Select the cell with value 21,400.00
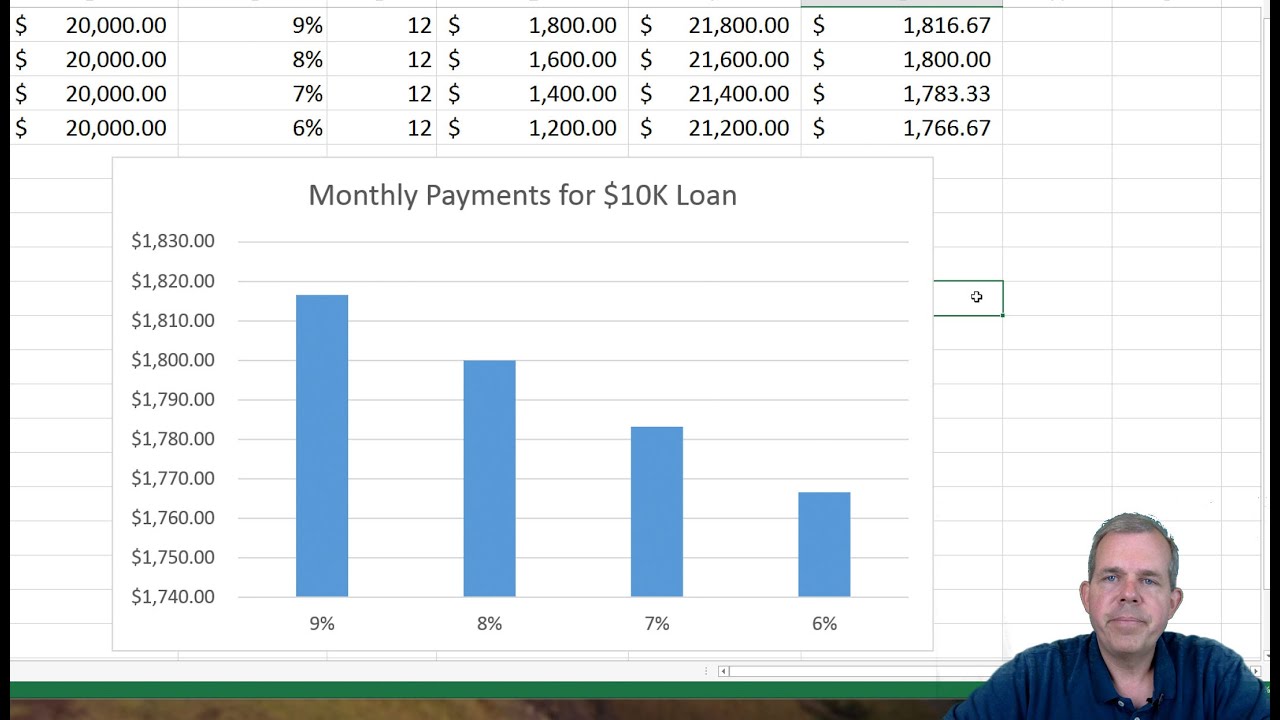Image resolution: width=1280 pixels, height=720 pixels. [x=715, y=93]
